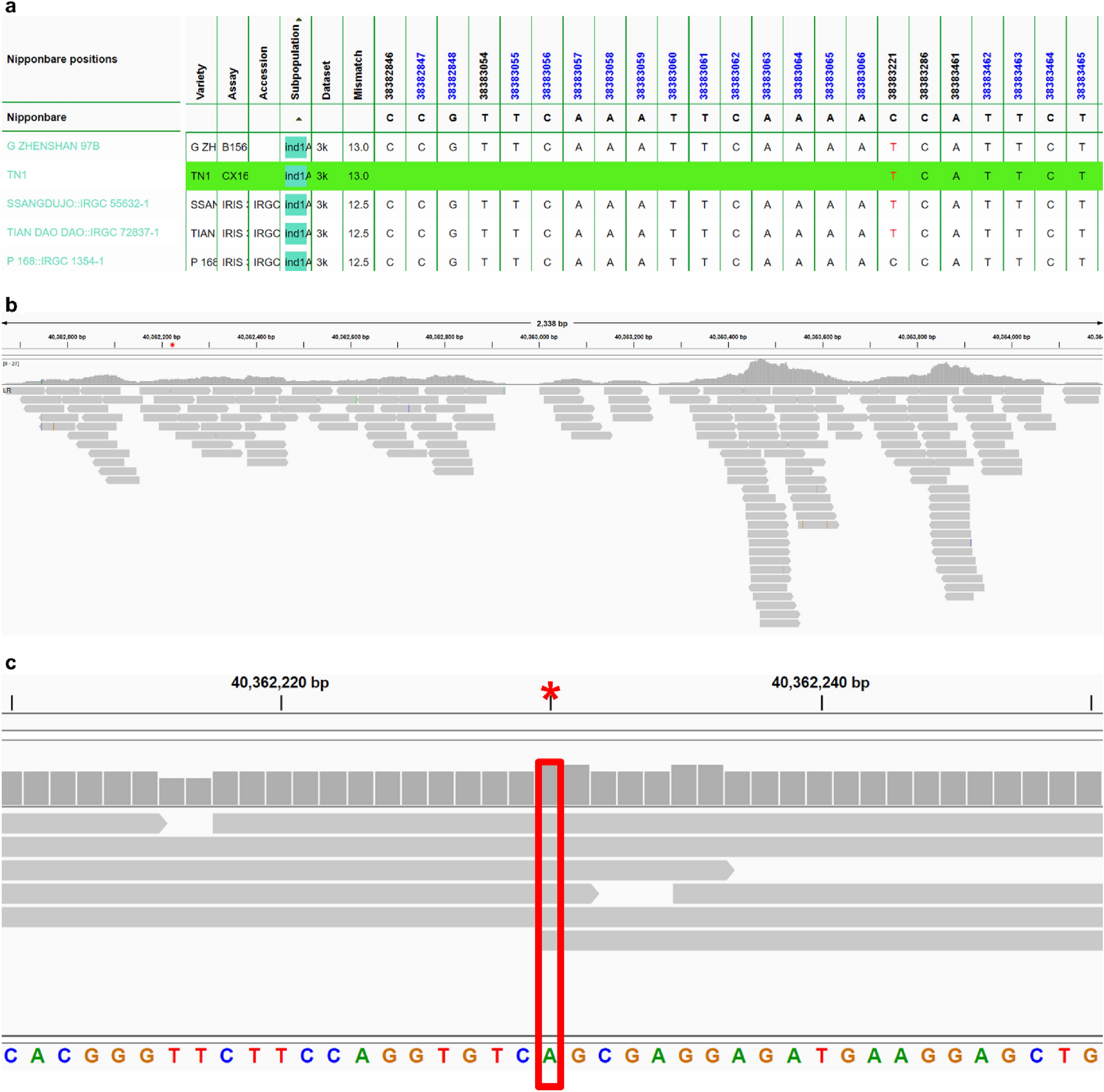Click ruler label 40,364,000 bp in panel b
The width and height of the screenshot is (1104, 1092).
[x=1011, y=337]
